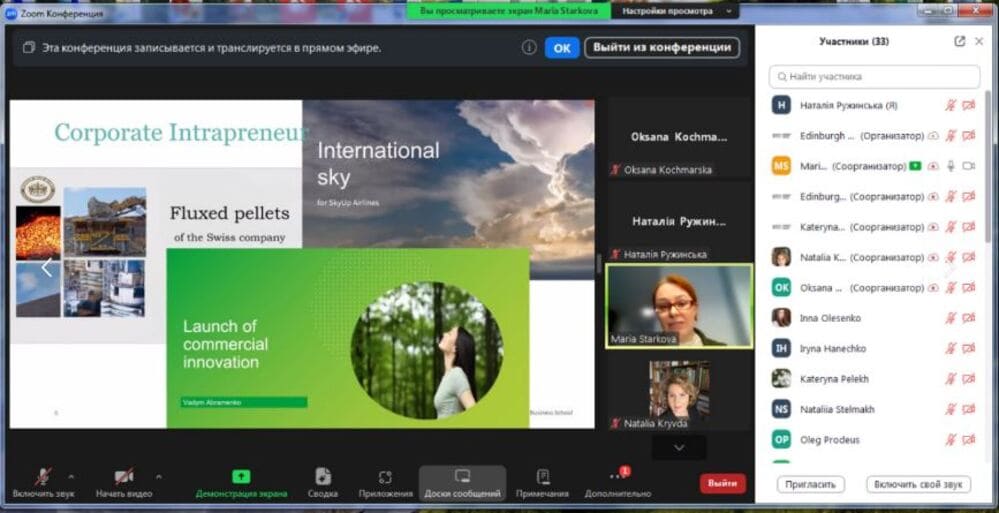
Task: Click the green Демонстрация экрана share icon
Action: click(x=241, y=477)
